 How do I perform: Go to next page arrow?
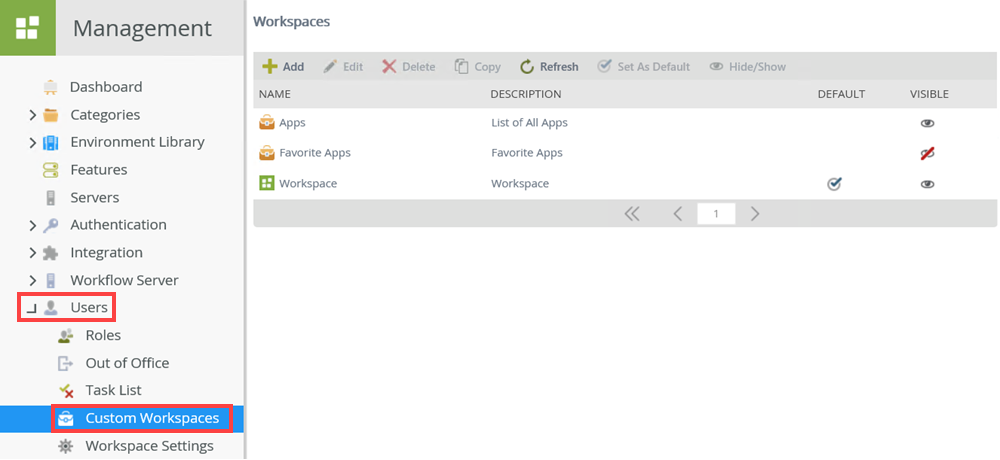click(756, 213)
